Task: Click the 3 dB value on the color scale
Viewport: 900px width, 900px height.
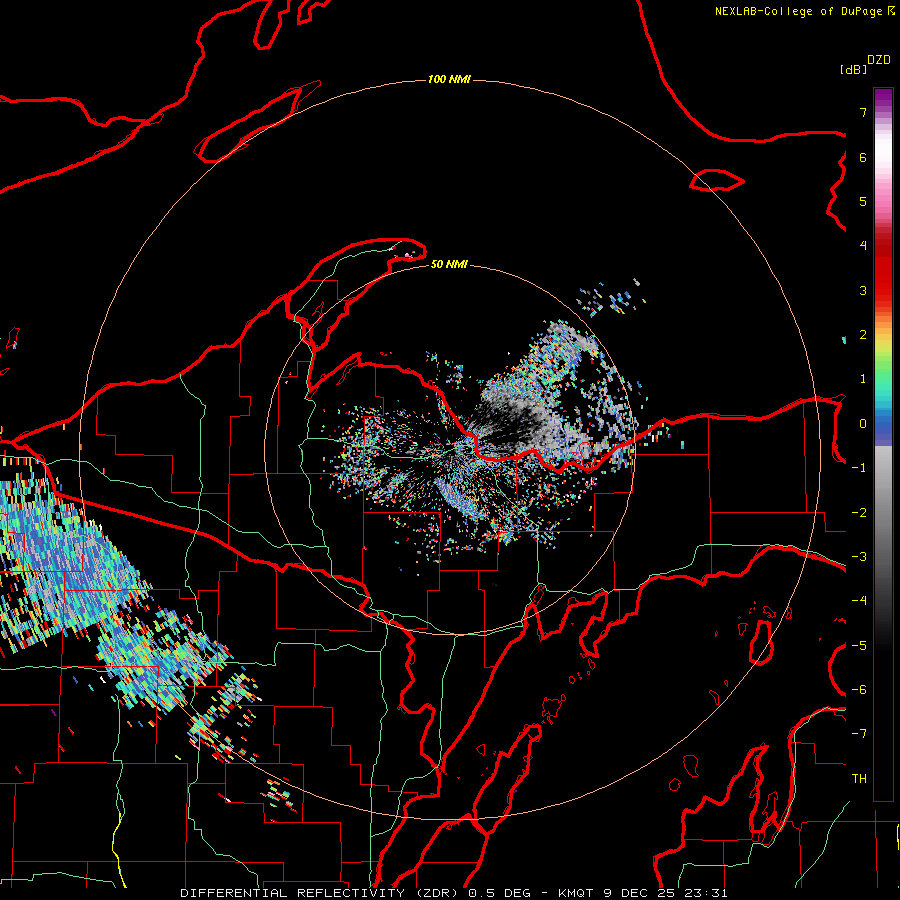Action: pos(863,290)
